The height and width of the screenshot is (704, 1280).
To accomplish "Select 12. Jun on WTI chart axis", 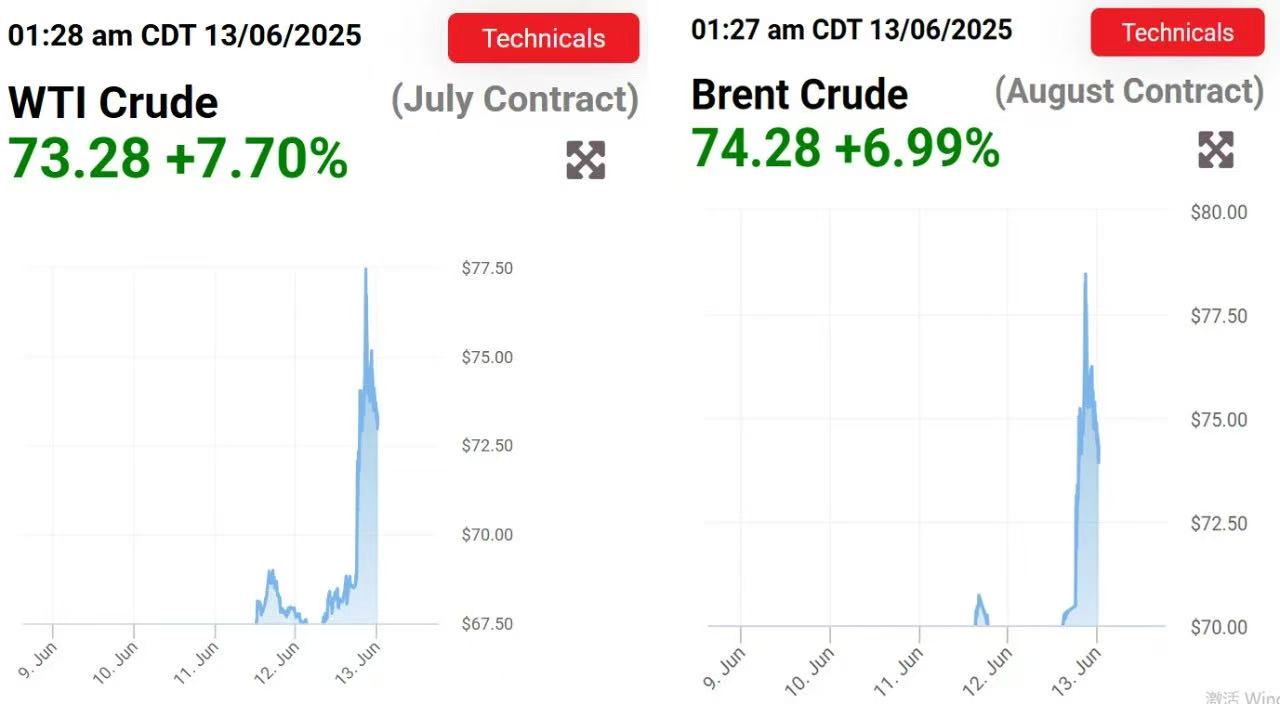I will click(279, 660).
